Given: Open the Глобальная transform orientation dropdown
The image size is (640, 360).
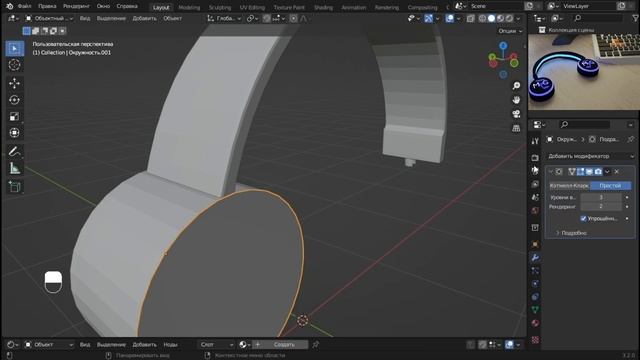Looking at the screenshot, I should 224,18.
